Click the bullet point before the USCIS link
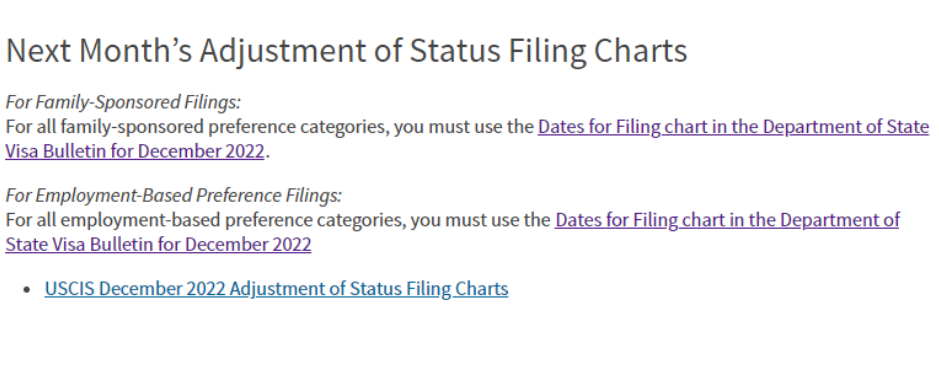 click(x=26, y=290)
